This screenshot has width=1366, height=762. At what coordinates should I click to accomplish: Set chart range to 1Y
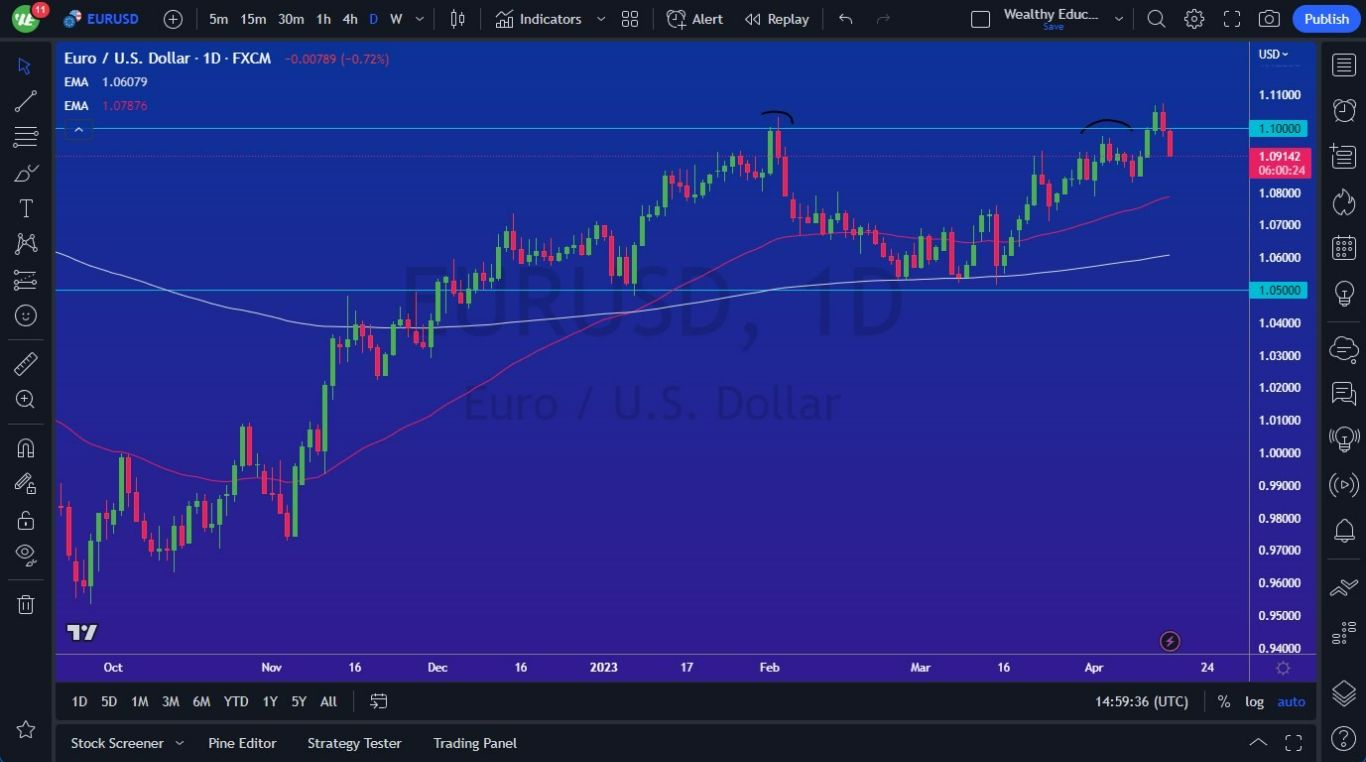tap(269, 701)
